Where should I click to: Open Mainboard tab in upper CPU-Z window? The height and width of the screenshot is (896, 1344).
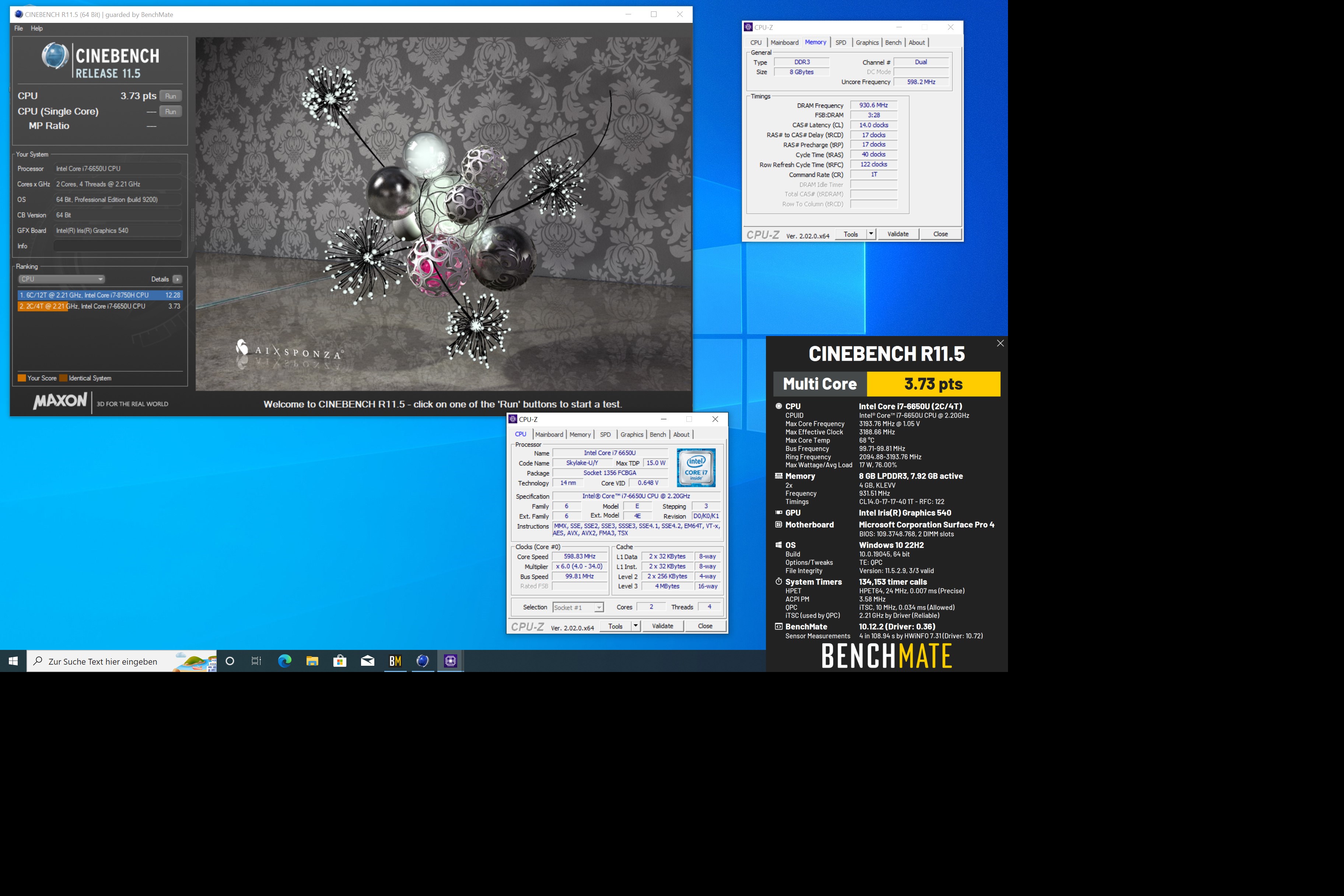point(785,42)
